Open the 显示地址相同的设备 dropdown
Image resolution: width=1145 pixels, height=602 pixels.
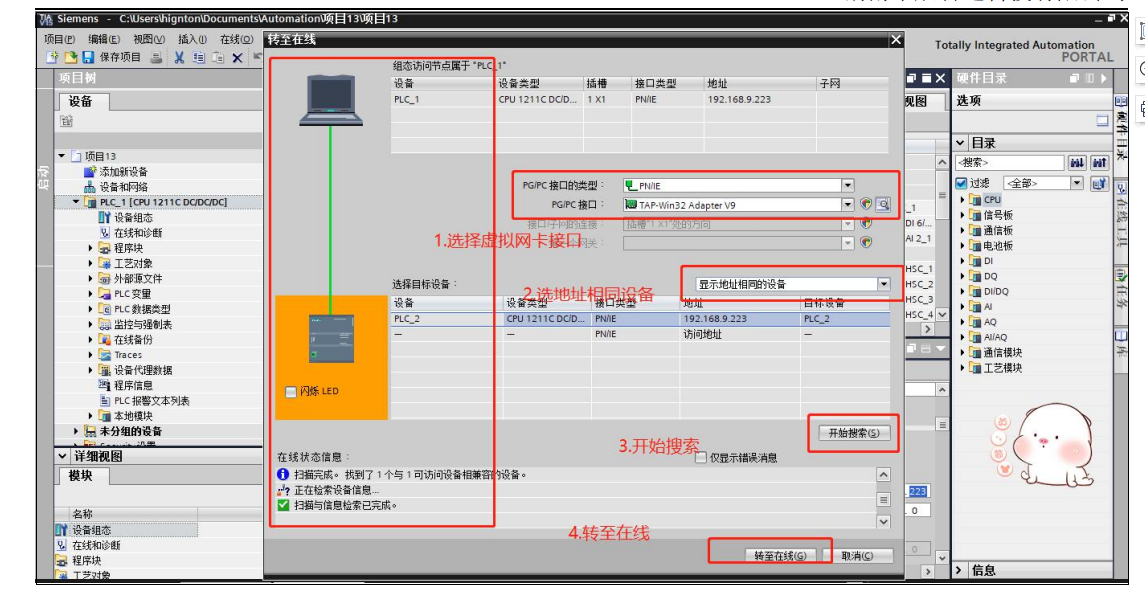click(x=883, y=284)
